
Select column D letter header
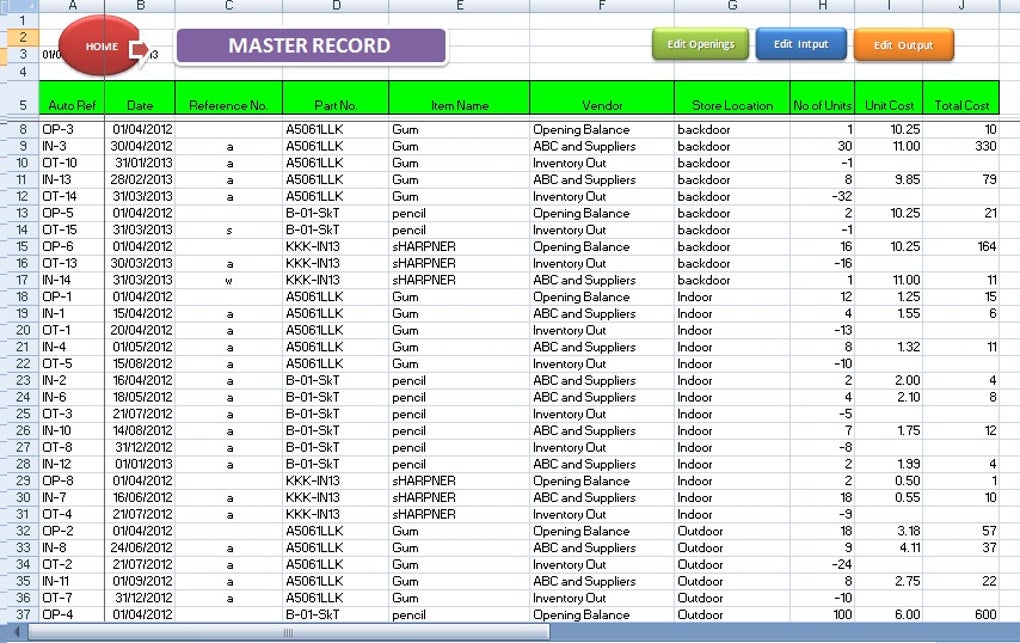(x=336, y=6)
